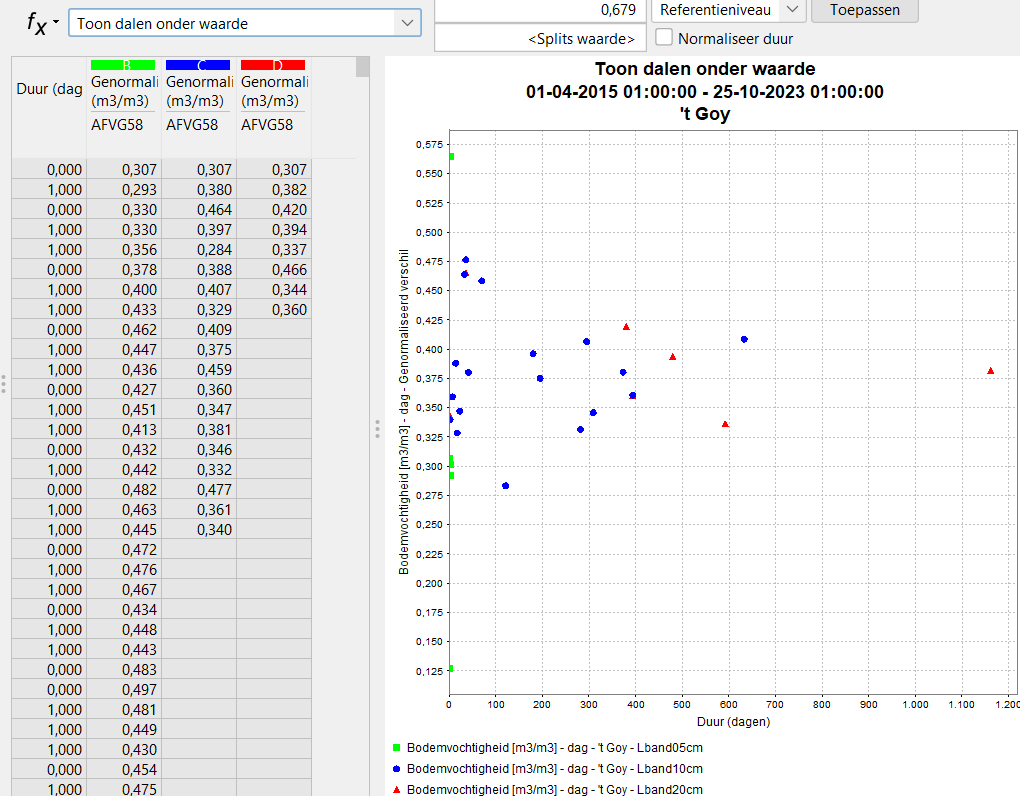The image size is (1020, 796).
Task: Select the value 0,344 in column D
Action: click(273, 289)
